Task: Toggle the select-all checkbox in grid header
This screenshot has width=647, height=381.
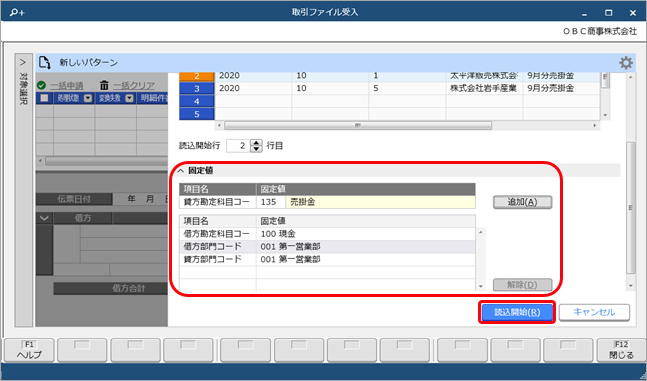Action: 44,98
